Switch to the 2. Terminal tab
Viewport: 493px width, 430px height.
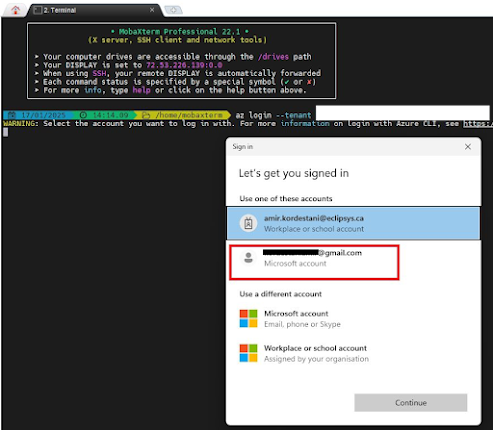95,10
